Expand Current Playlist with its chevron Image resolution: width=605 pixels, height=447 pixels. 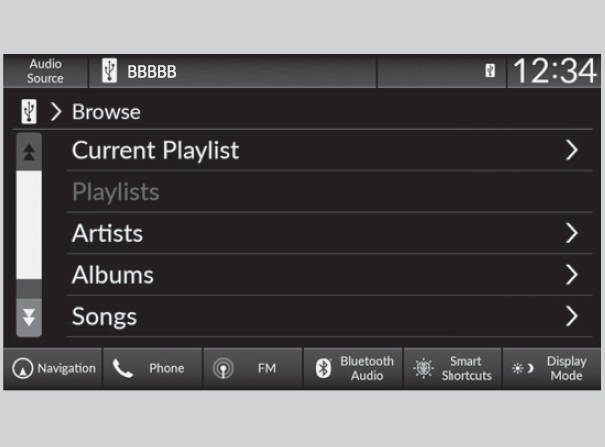[x=571, y=151]
